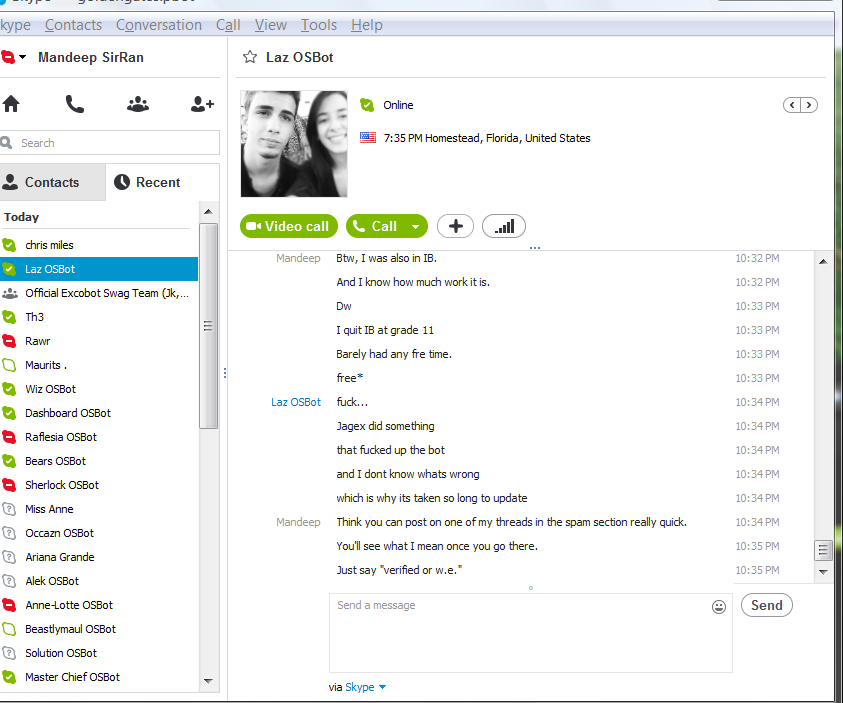
Task: Click the plus add-to-conversation button
Action: 455,226
